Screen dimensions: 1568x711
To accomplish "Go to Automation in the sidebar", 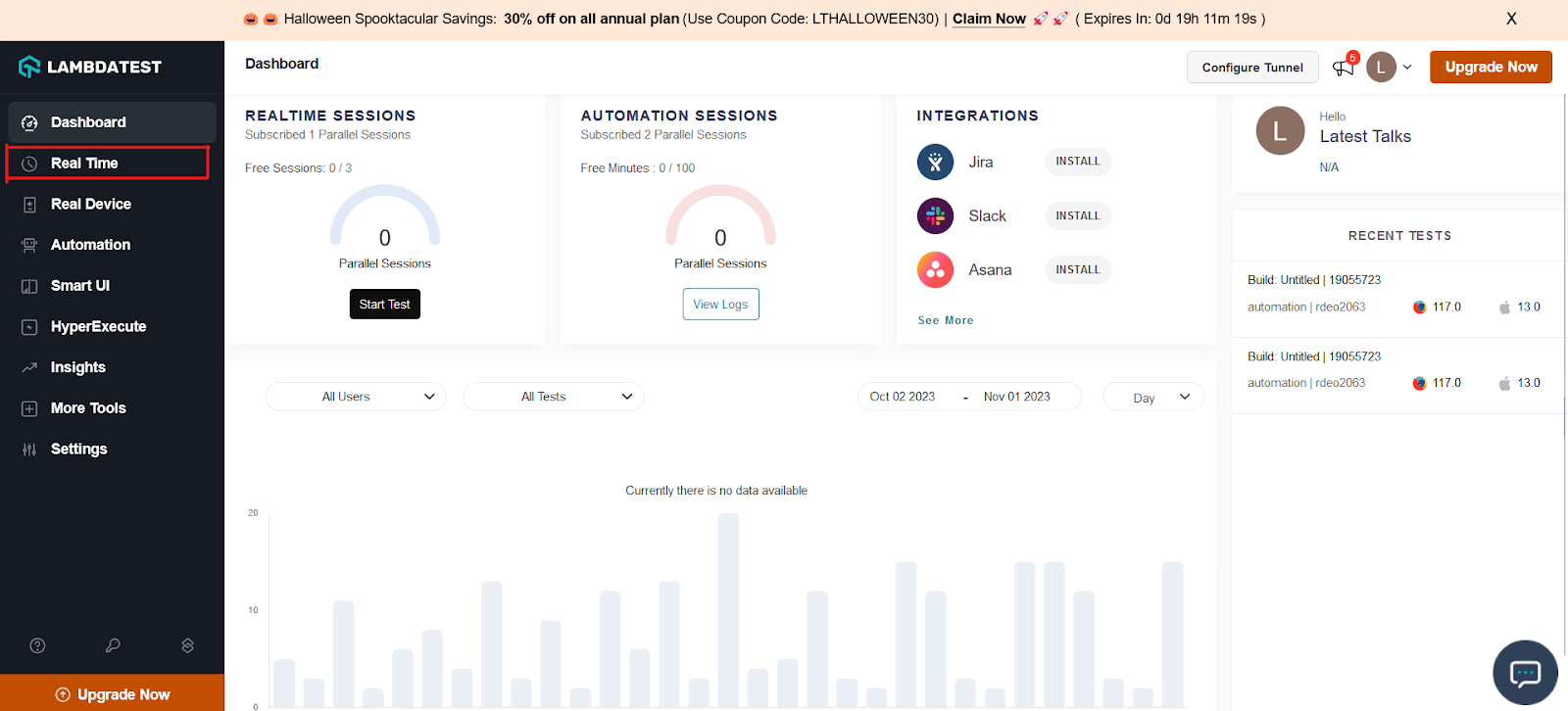I will click(90, 245).
